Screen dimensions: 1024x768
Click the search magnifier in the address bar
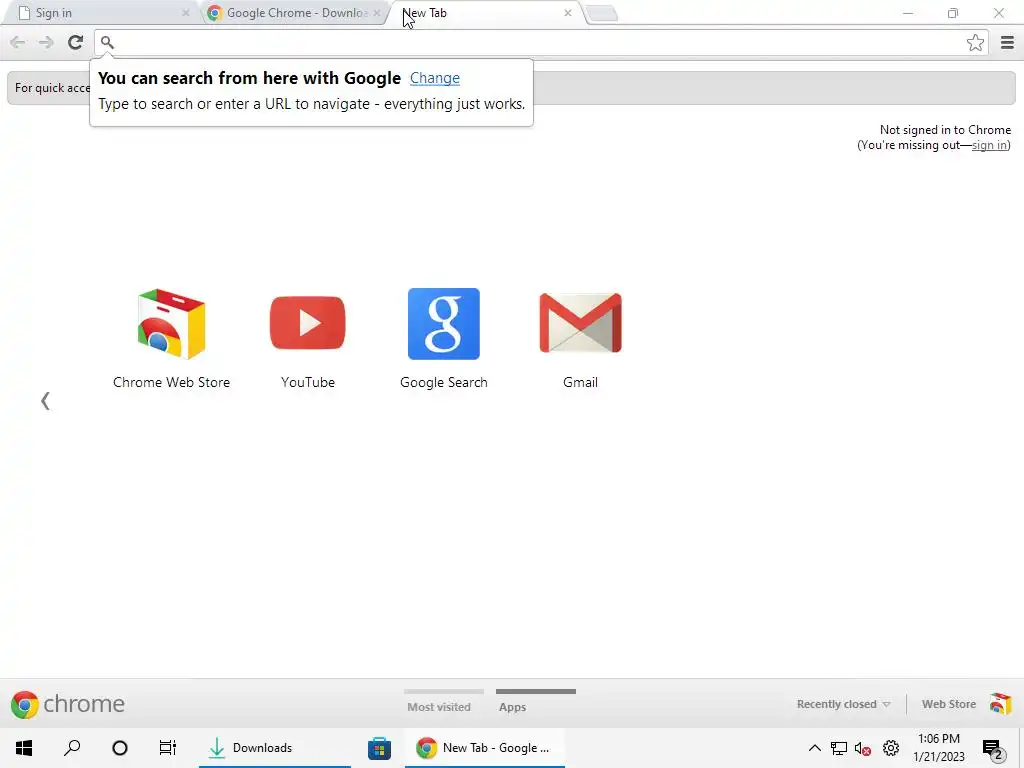click(107, 42)
